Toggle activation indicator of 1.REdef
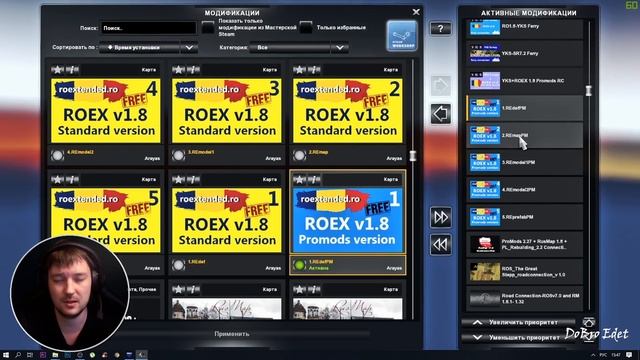The width and height of the screenshot is (640, 360). [x=178, y=265]
